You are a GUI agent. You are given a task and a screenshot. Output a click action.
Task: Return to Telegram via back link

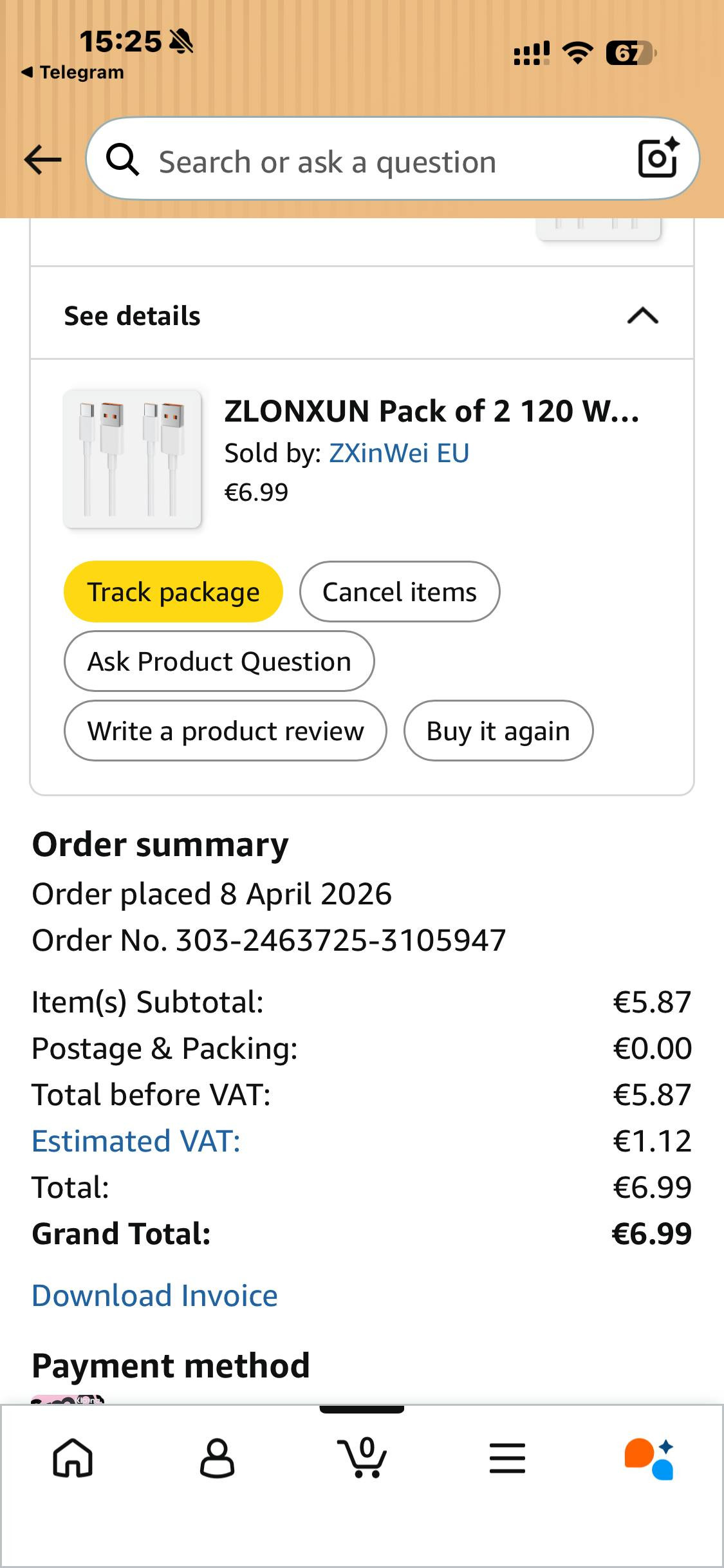(73, 72)
